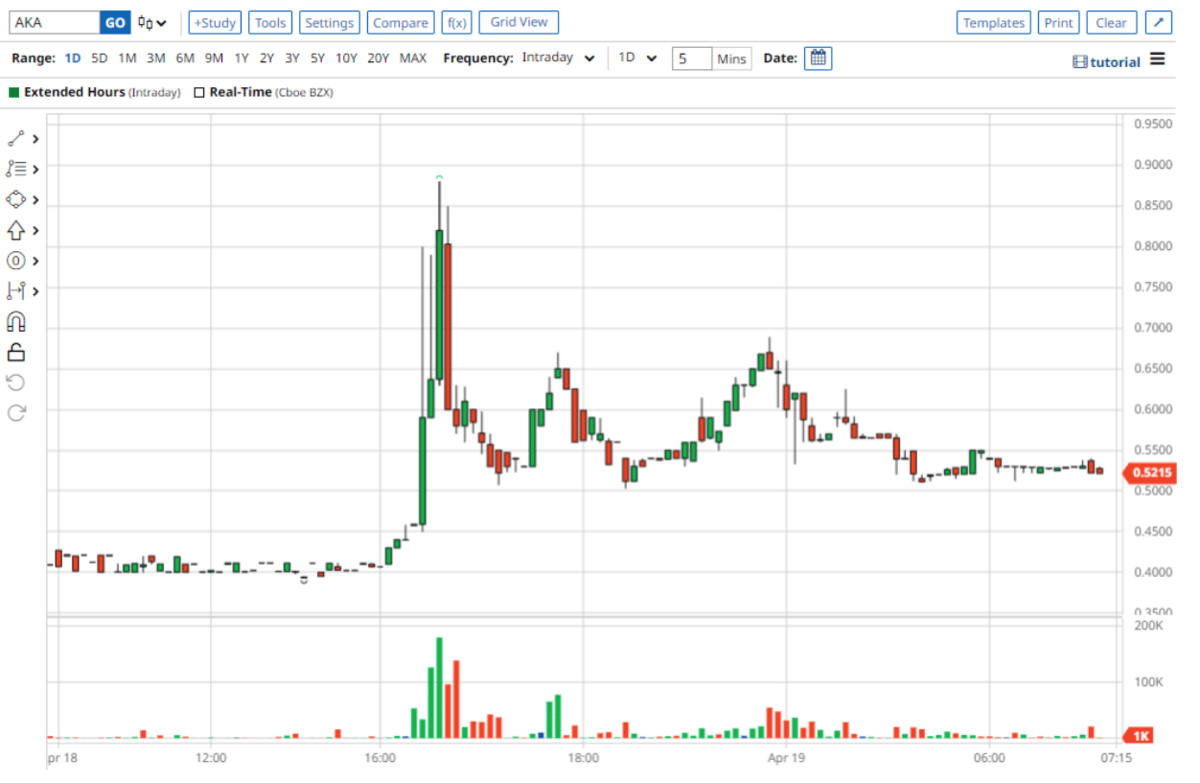Screen dimensions: 1200x783
Task: Click the 1K volume label
Action: 1139,735
